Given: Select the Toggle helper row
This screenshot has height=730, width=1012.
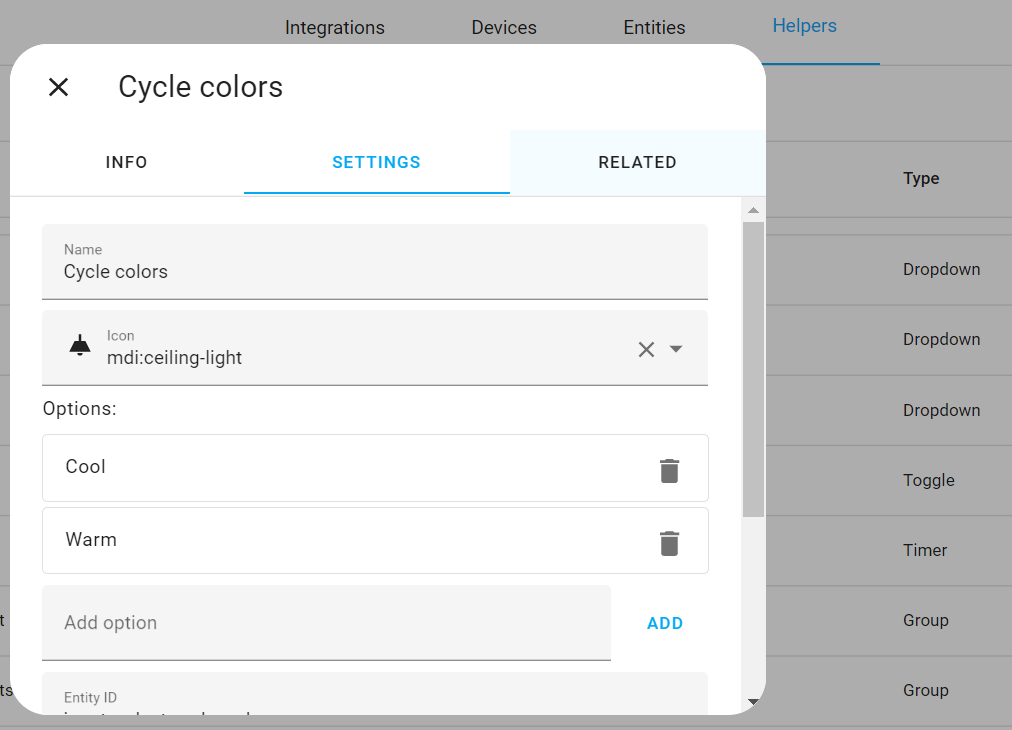Looking at the screenshot, I should pos(928,480).
